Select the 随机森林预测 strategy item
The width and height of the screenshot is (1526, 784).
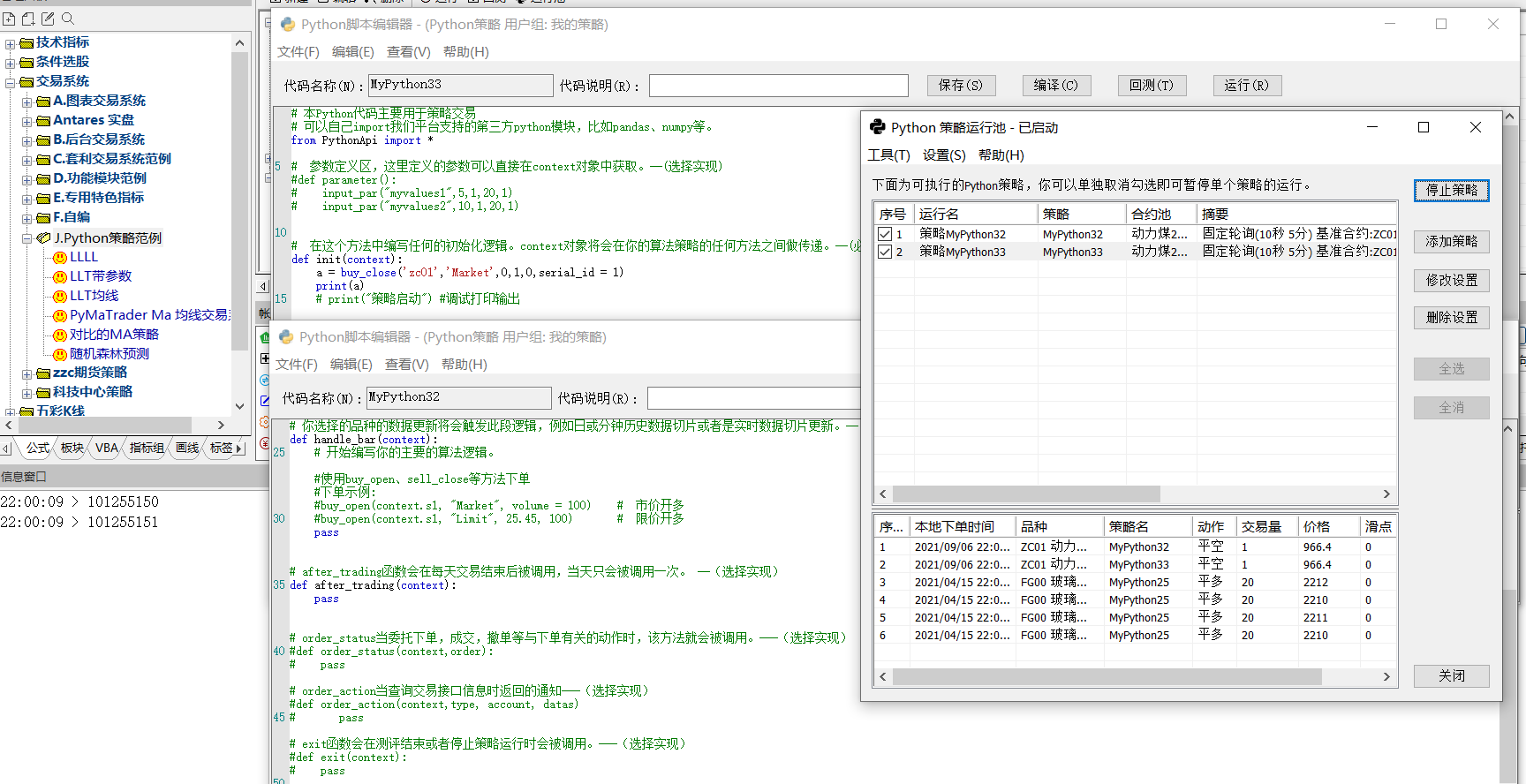110,354
